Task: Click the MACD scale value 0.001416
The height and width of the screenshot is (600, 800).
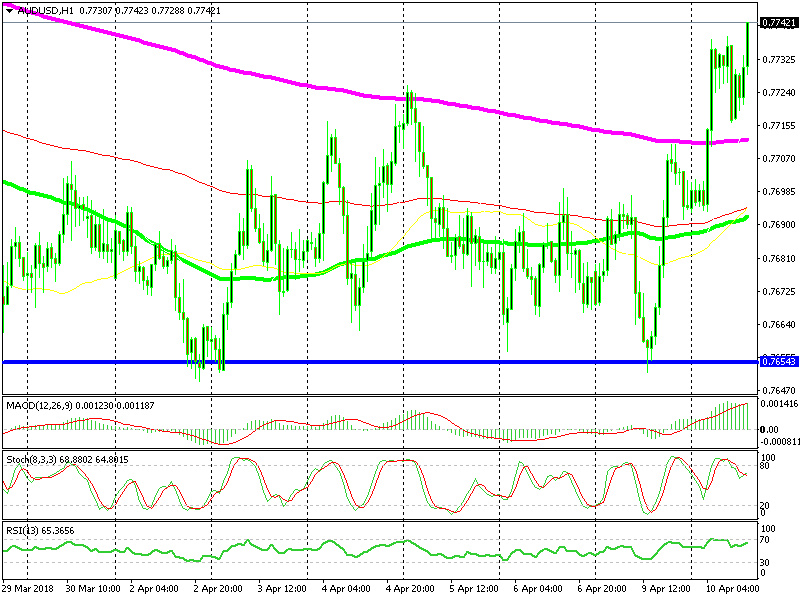Action: pyautogui.click(x=779, y=404)
